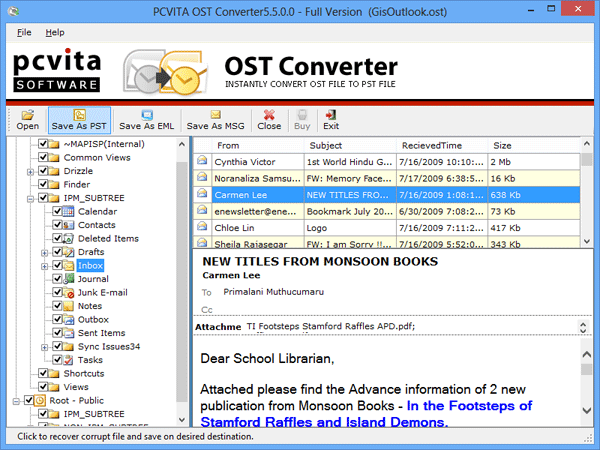The width and height of the screenshot is (600, 450).
Task: Select the 'Bookmark July 20...' subject cell
Action: coord(350,211)
